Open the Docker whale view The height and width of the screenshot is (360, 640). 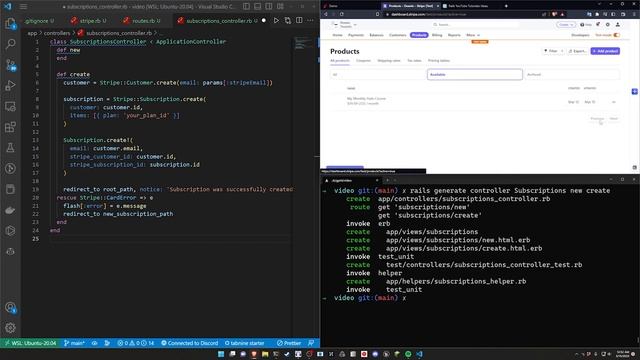coord(11,210)
